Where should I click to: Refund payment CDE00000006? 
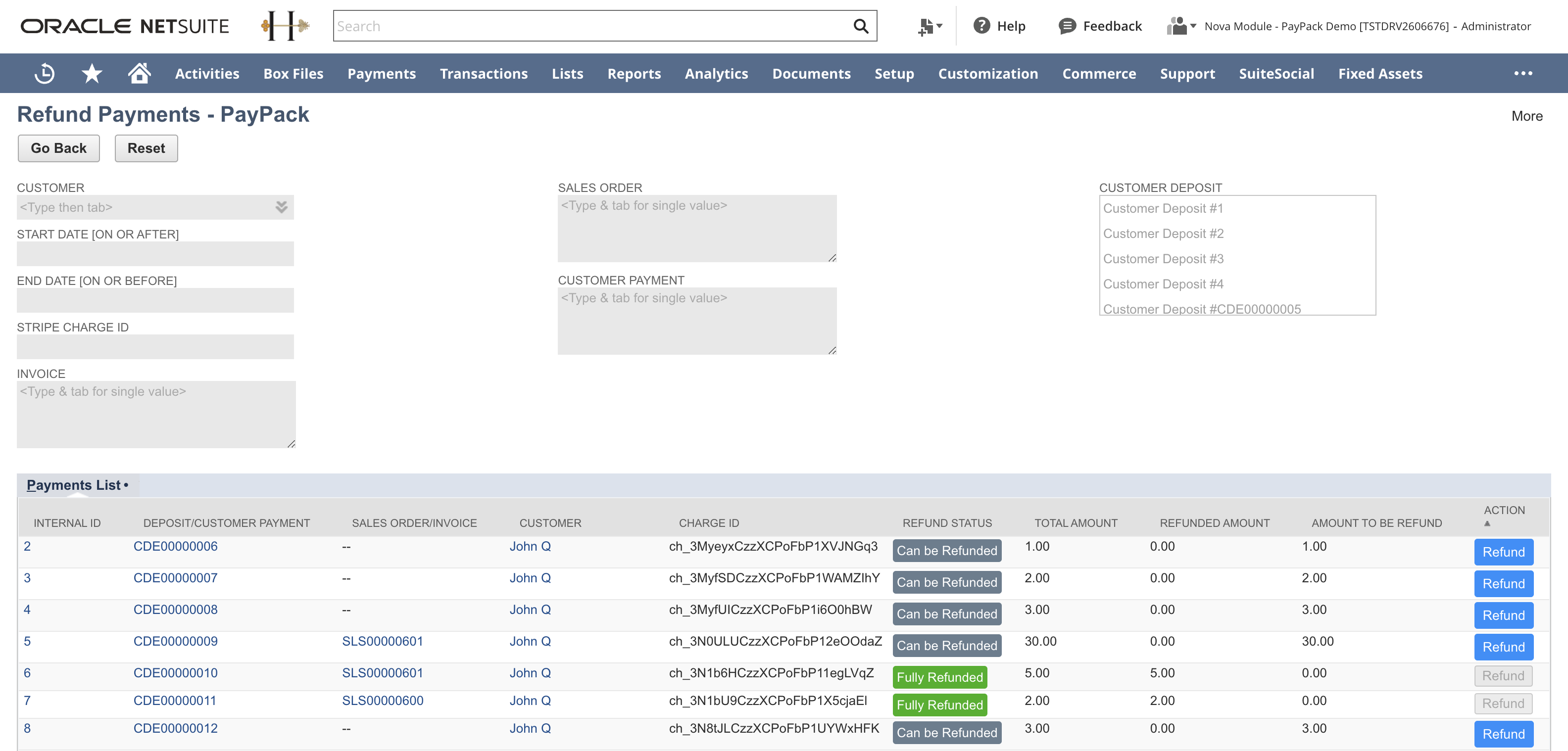tap(1504, 552)
